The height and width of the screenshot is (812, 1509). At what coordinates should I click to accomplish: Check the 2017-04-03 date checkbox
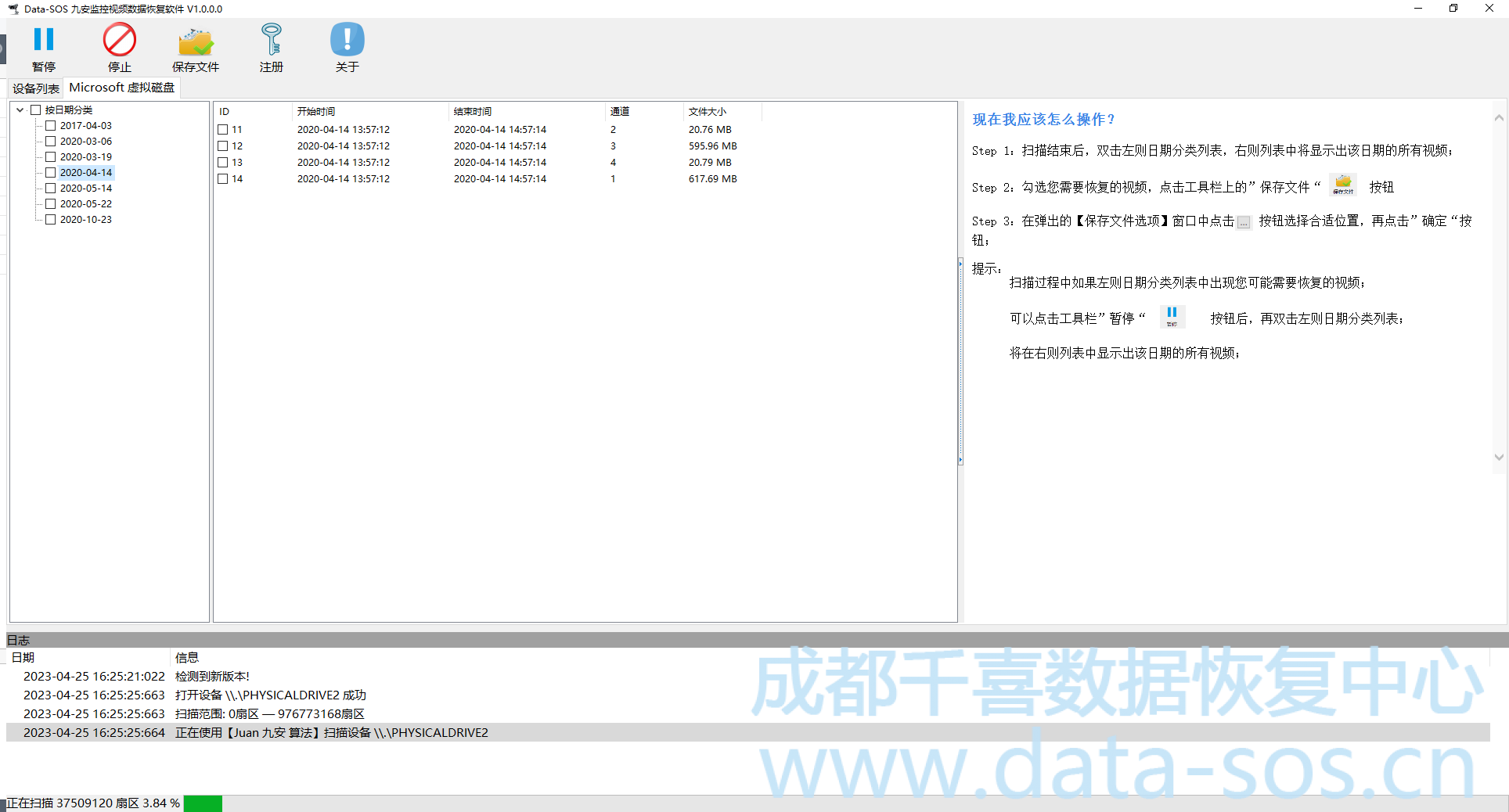coord(51,126)
